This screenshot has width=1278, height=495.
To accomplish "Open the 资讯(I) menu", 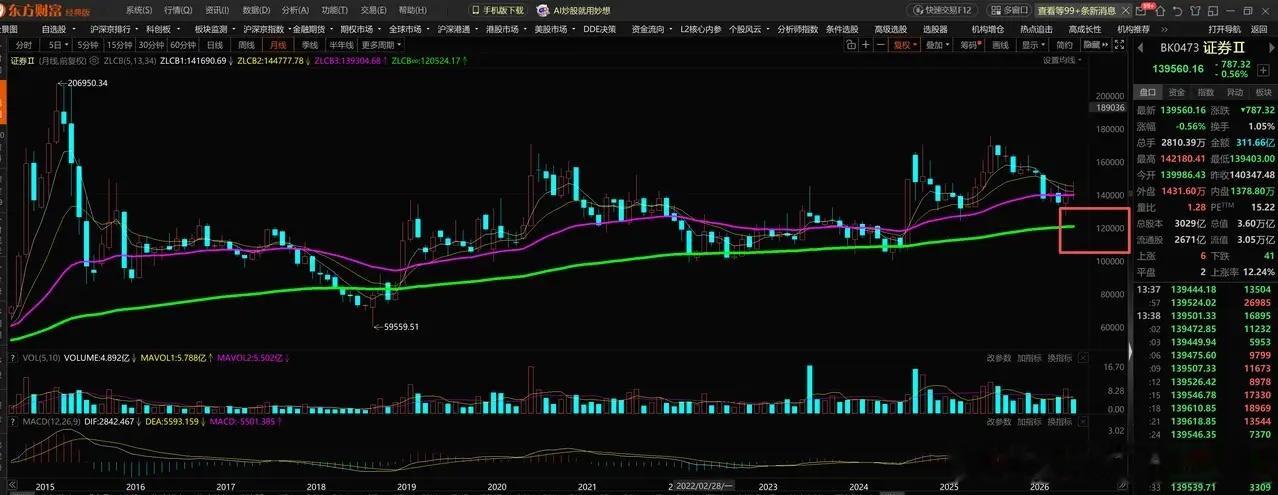I will click(x=217, y=10).
